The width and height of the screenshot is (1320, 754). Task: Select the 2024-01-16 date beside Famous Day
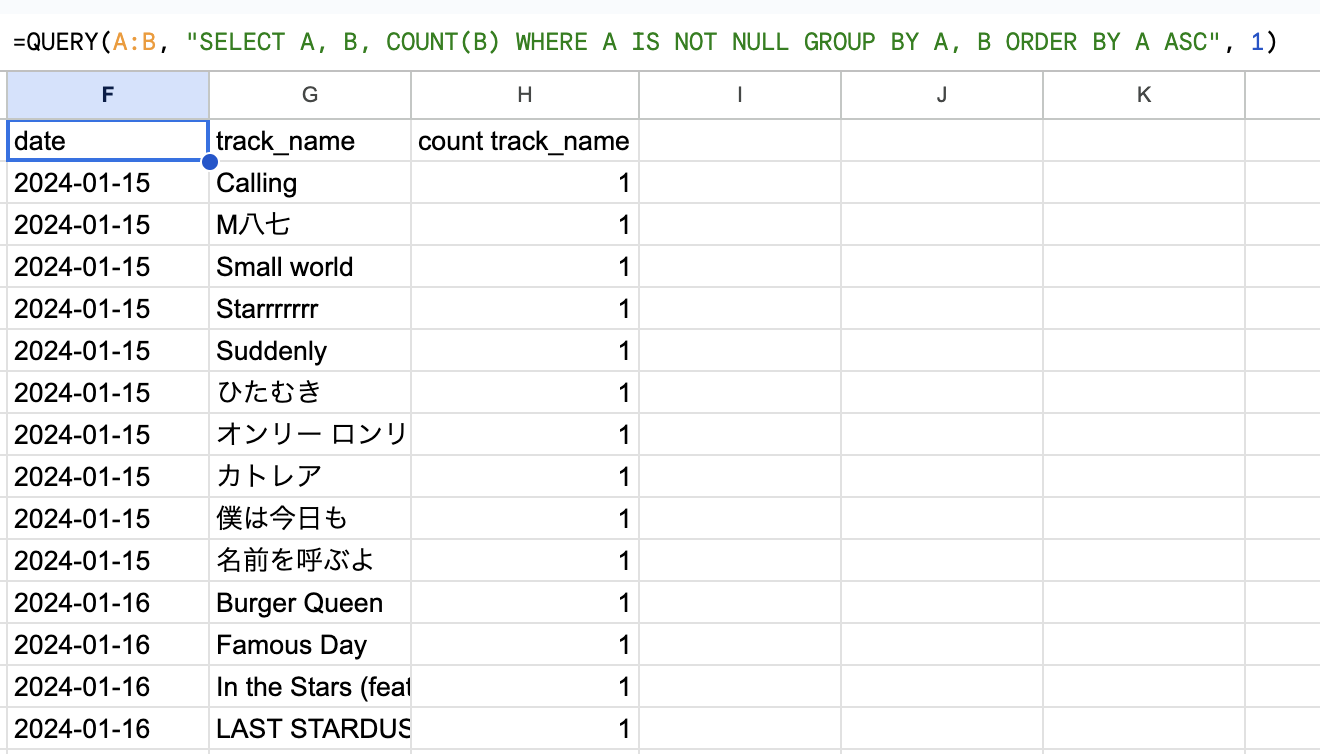coord(108,645)
